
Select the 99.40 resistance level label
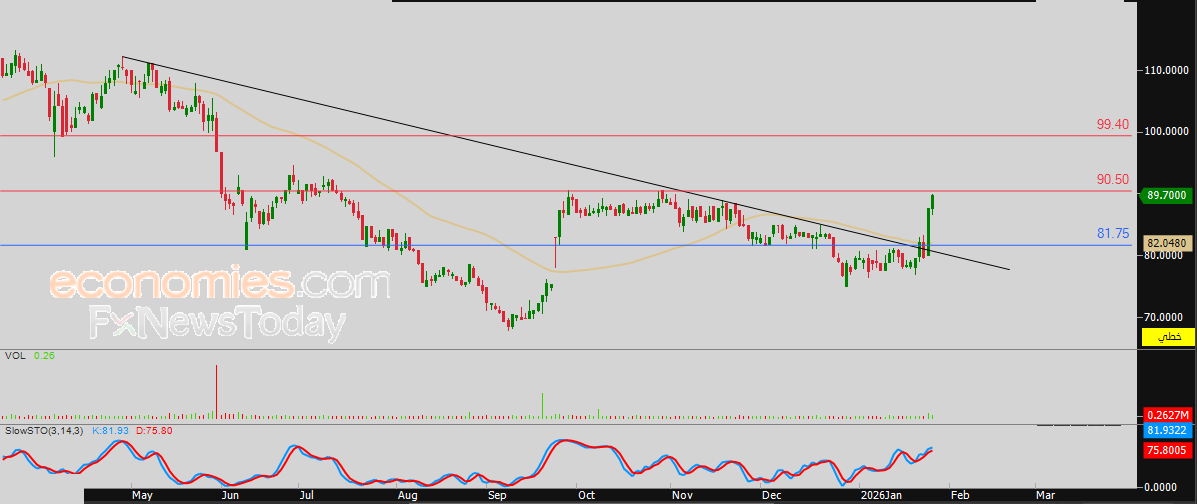click(1113, 124)
